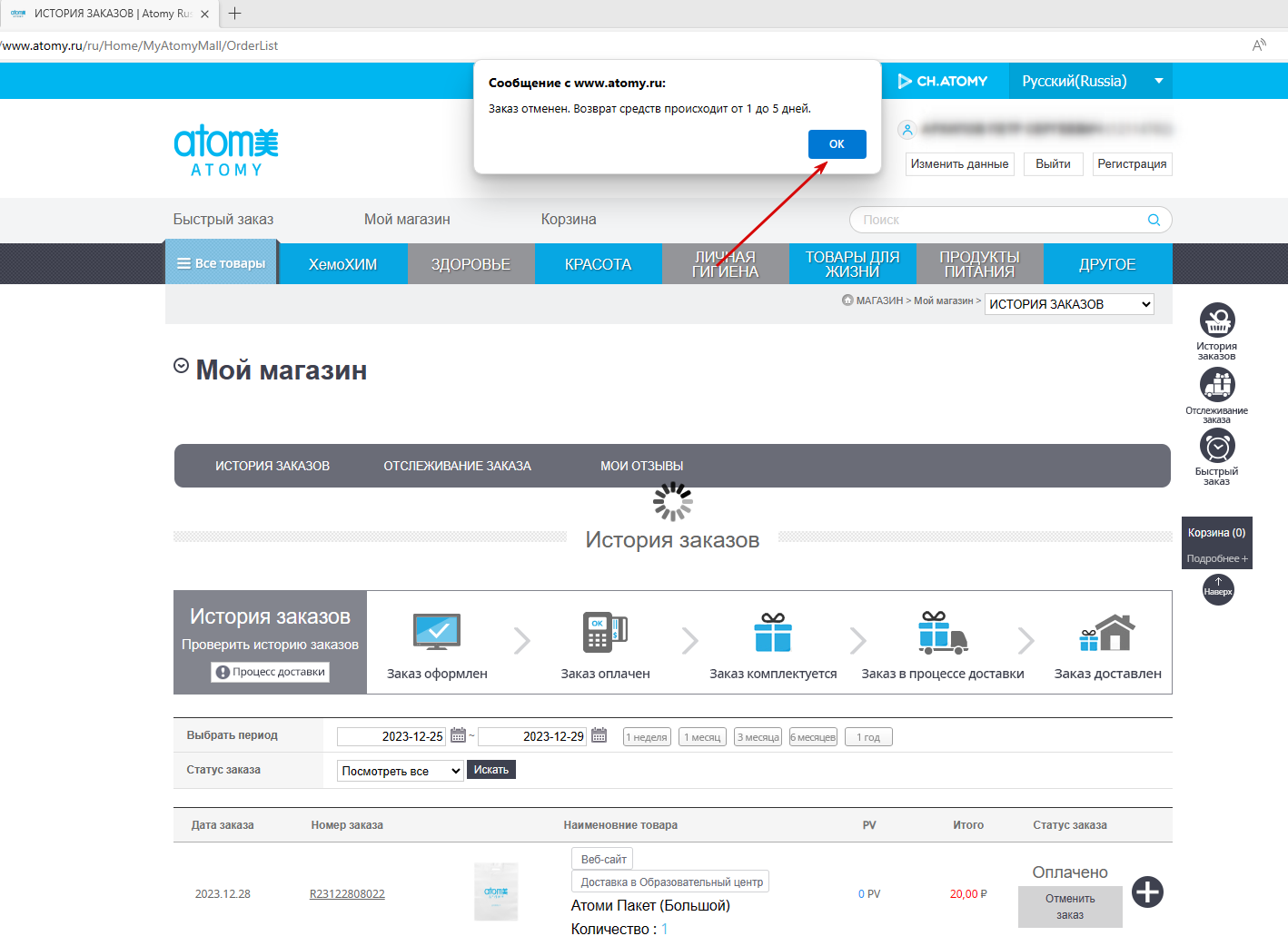Open calendar for start date 2023-12-25
Image resolution: width=1288 pixels, height=936 pixels.
(x=458, y=735)
